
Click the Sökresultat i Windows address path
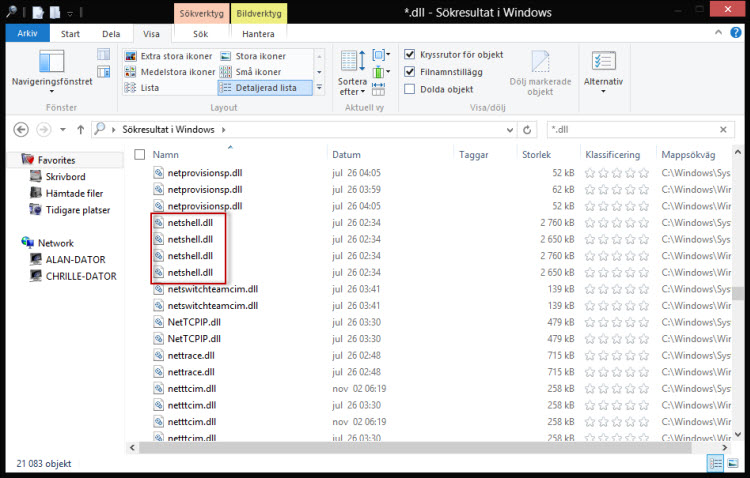click(168, 130)
